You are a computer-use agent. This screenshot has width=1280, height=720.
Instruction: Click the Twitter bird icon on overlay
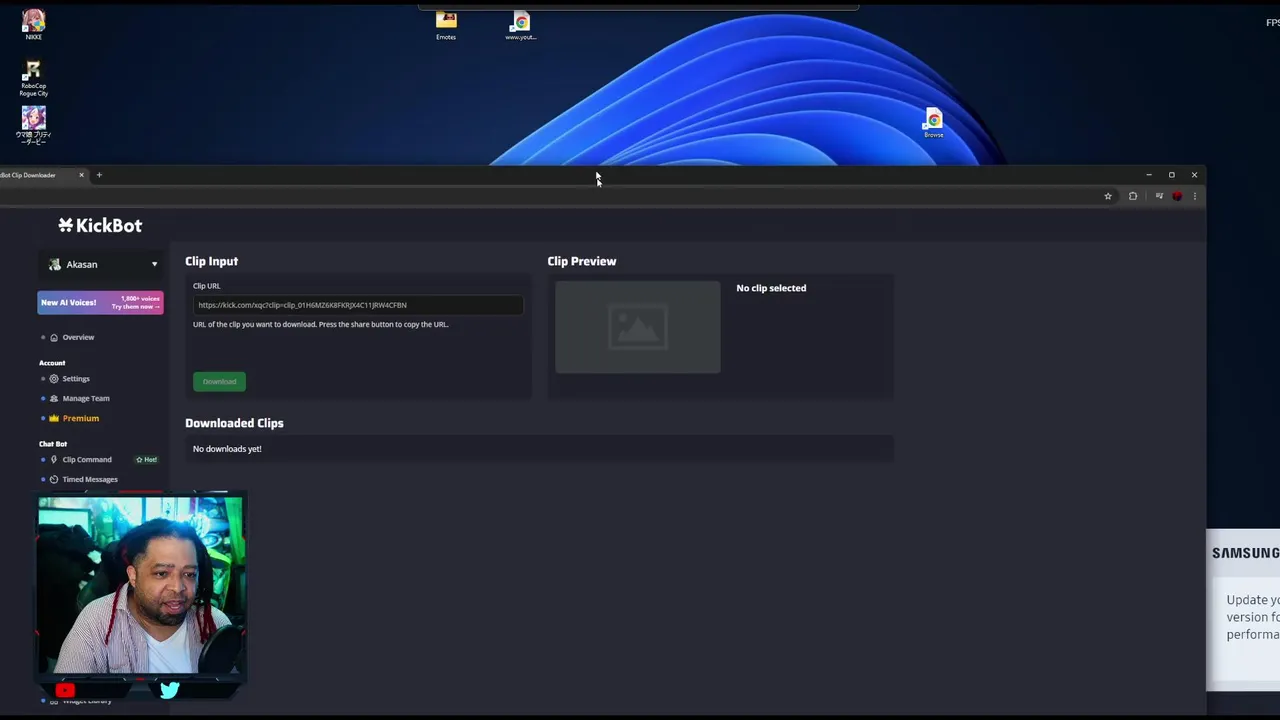point(169,690)
